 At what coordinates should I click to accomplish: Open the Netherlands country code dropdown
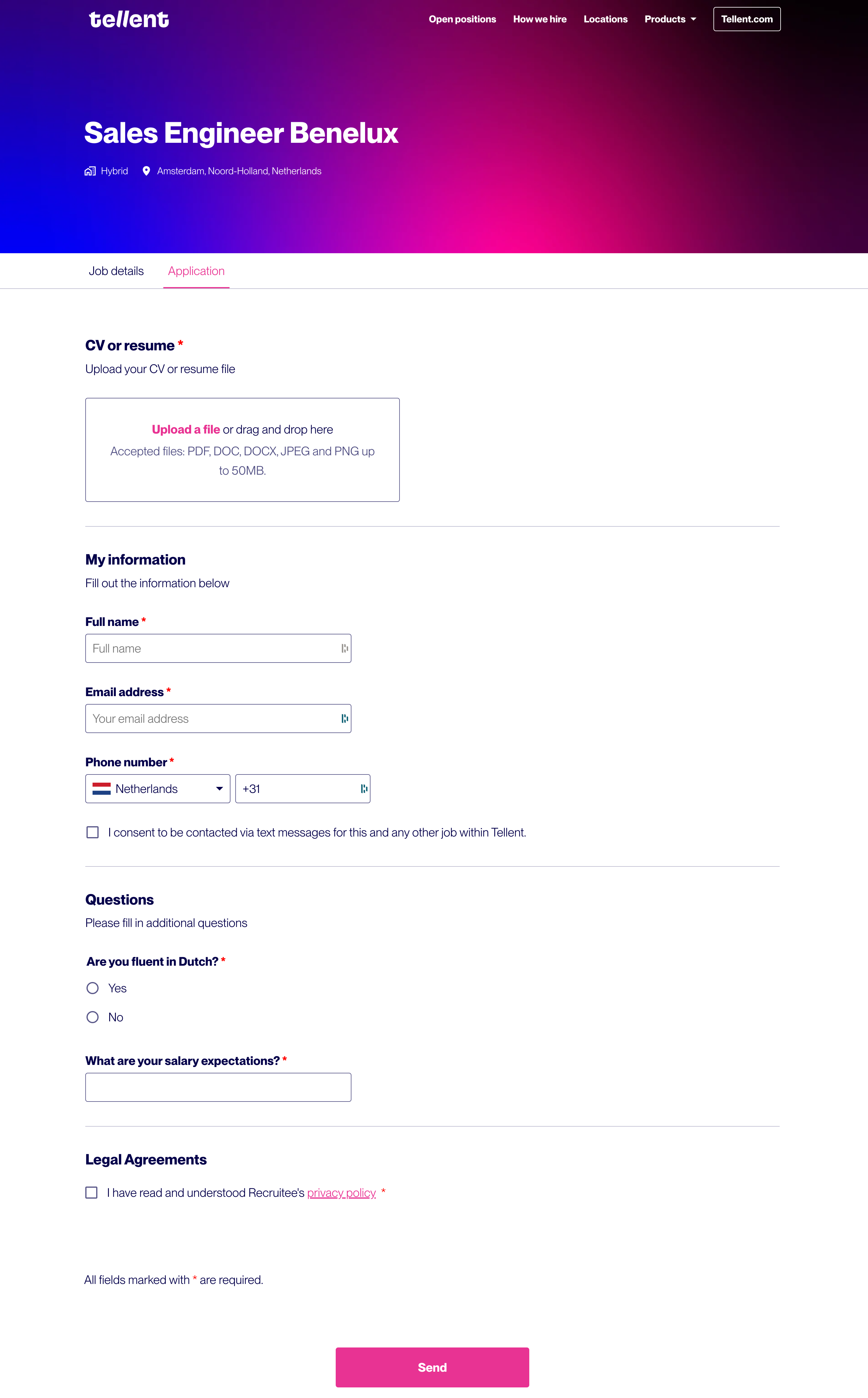coord(219,789)
